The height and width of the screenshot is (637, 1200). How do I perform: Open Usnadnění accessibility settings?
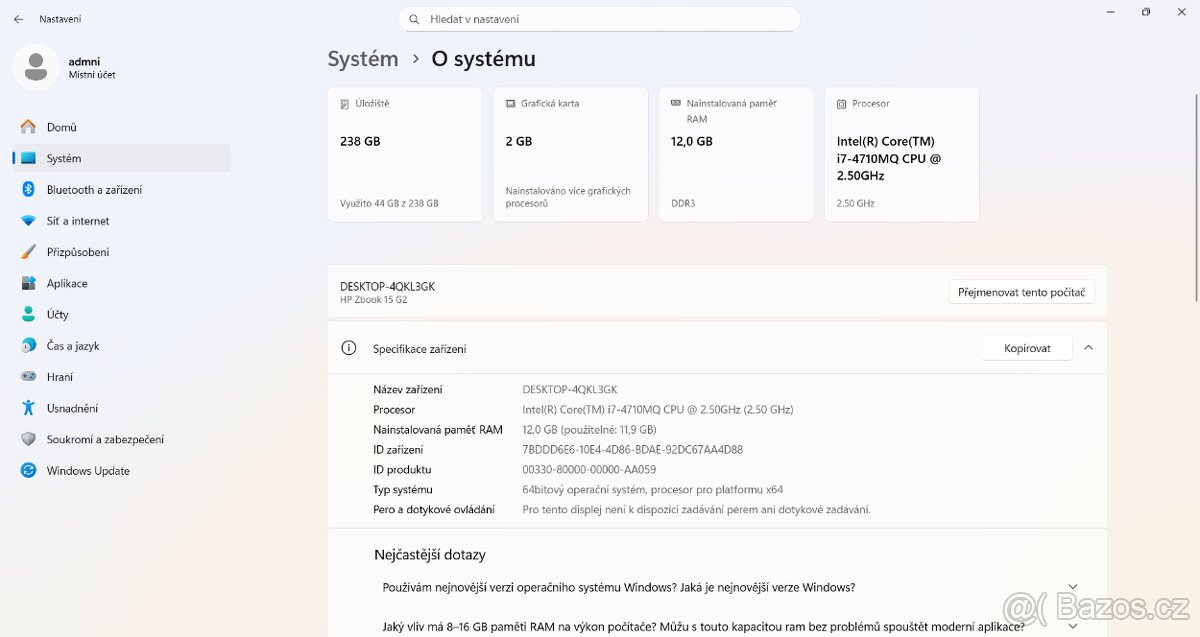click(72, 408)
